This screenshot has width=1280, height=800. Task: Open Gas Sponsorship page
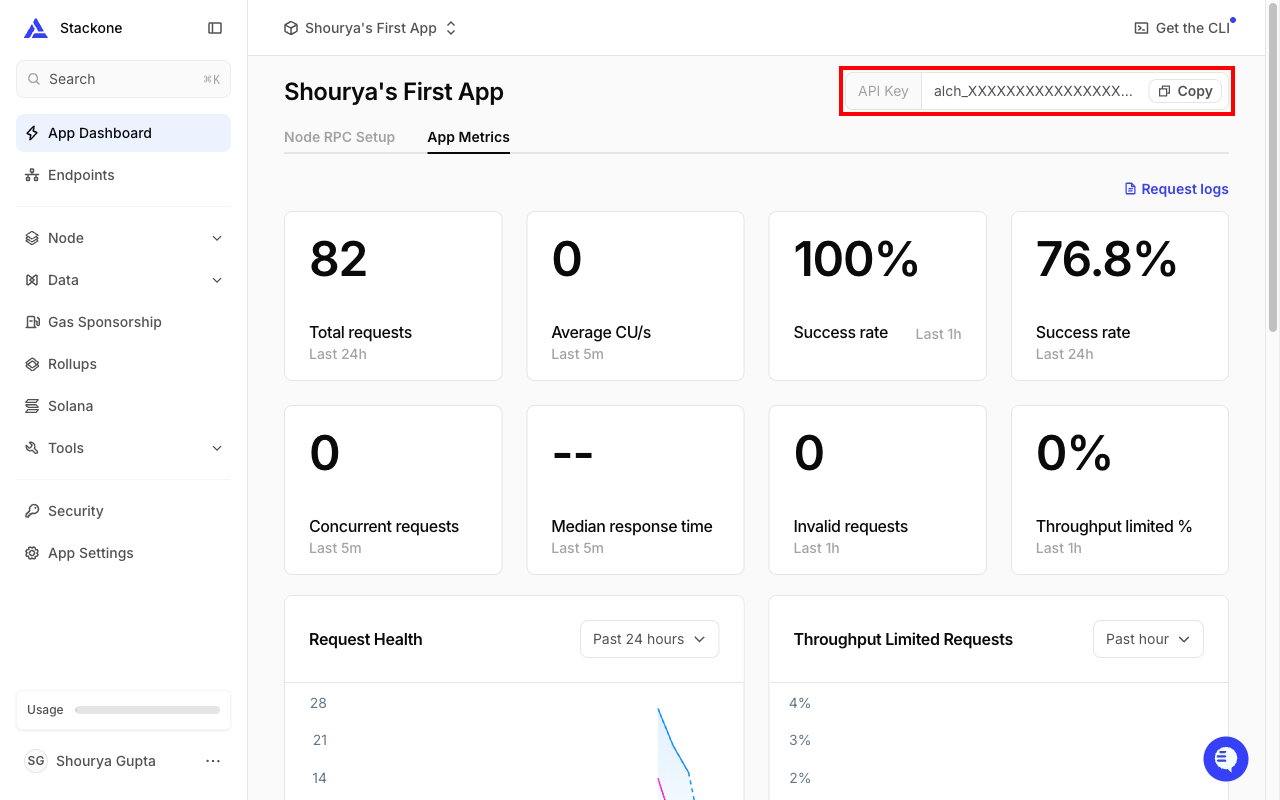click(123, 322)
